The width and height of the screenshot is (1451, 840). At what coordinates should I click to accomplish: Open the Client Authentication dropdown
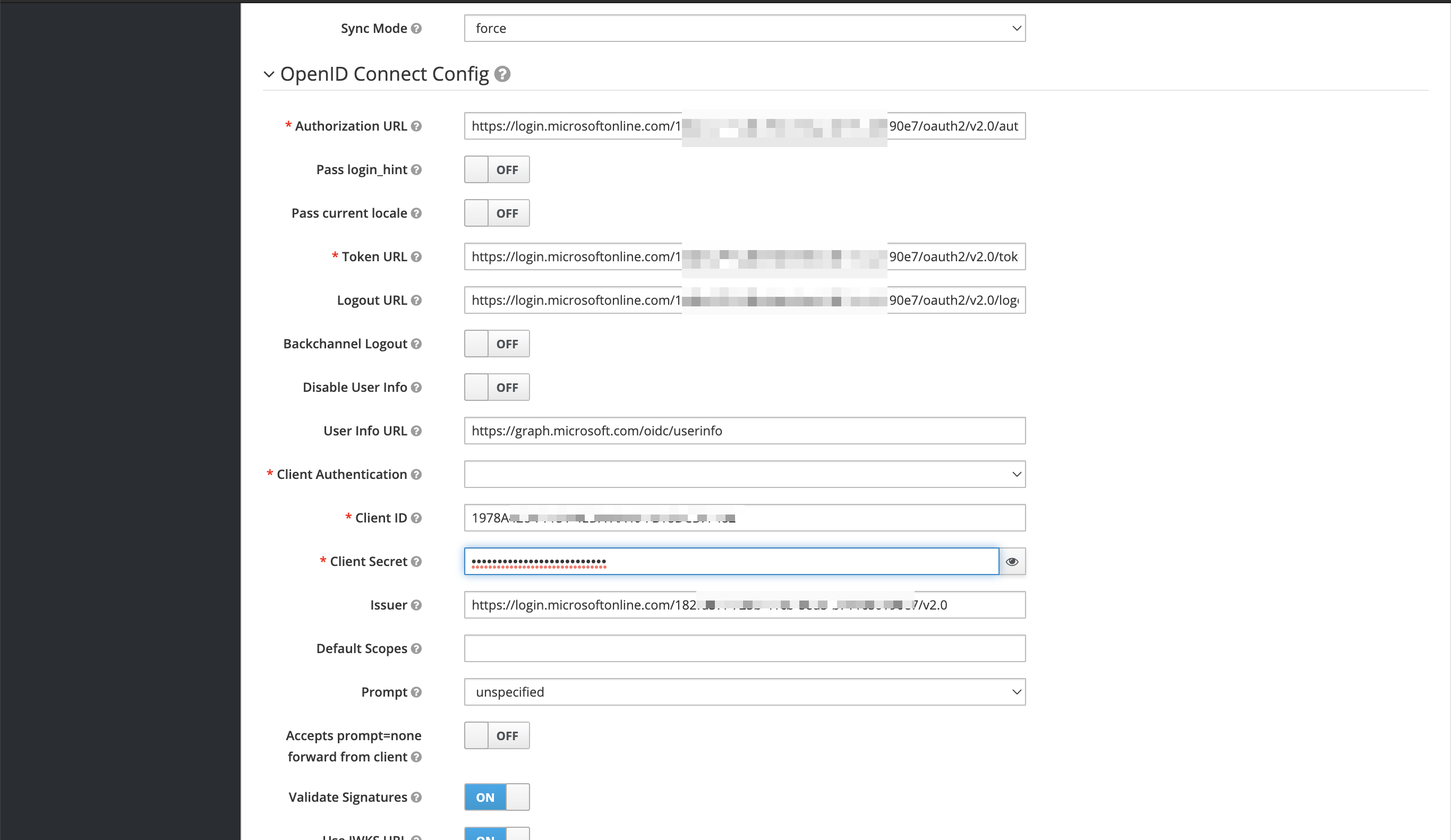point(745,474)
